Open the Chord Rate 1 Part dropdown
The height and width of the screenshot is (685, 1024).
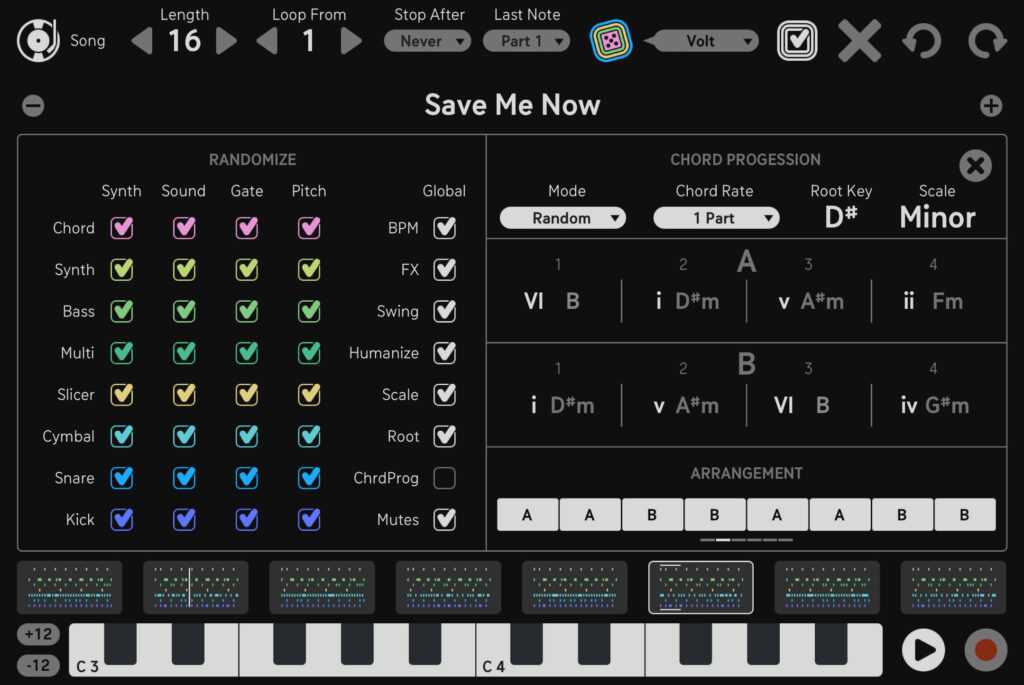pyautogui.click(x=716, y=218)
